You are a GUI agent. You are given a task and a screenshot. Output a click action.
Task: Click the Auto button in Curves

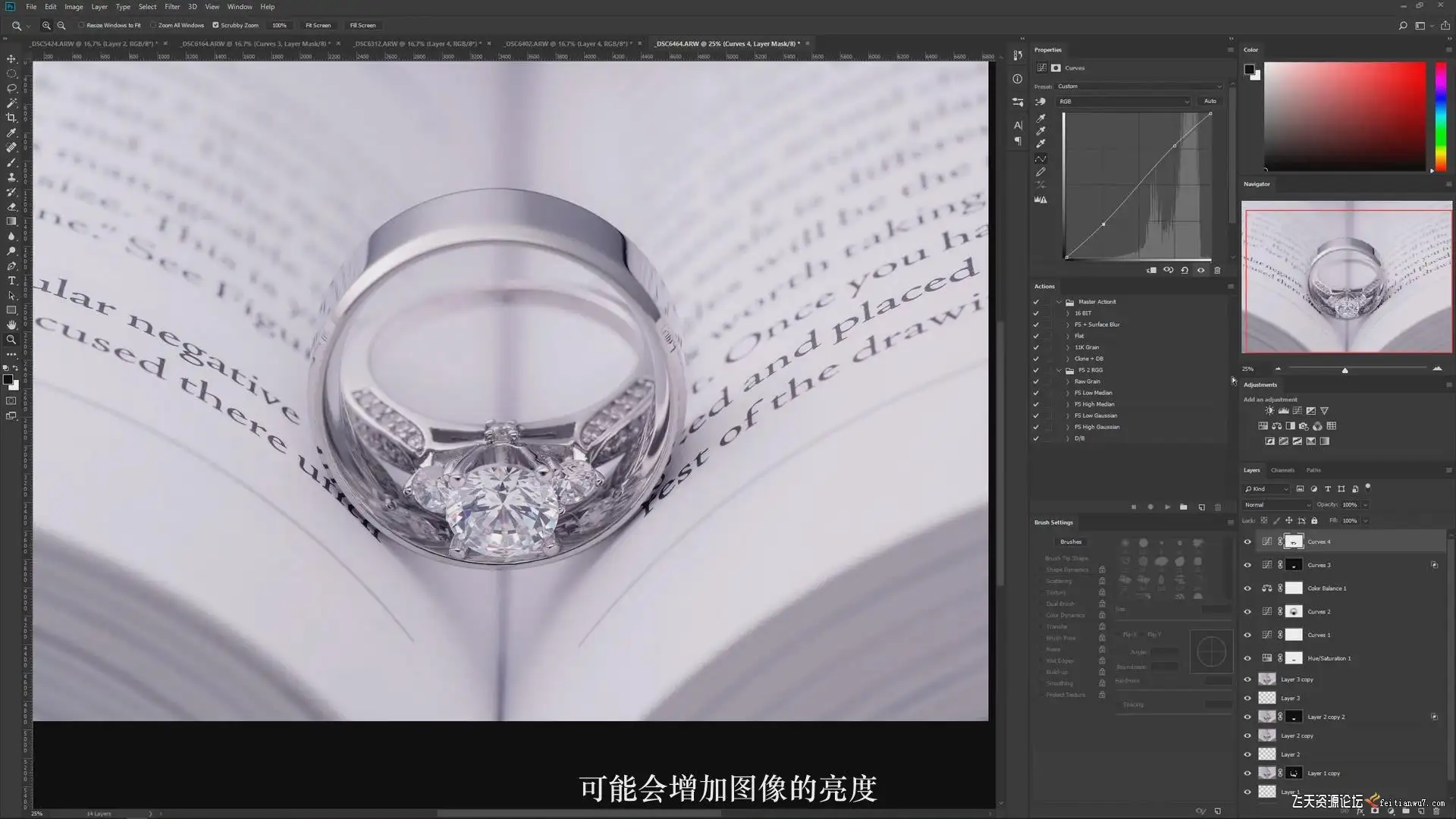[1210, 101]
